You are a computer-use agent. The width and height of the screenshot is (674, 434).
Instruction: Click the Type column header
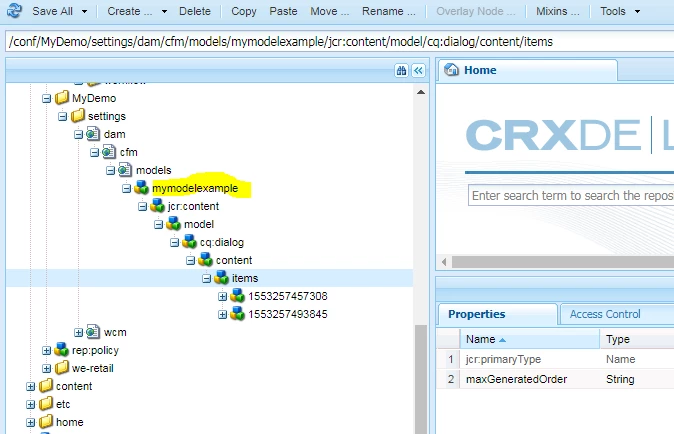(x=637, y=339)
